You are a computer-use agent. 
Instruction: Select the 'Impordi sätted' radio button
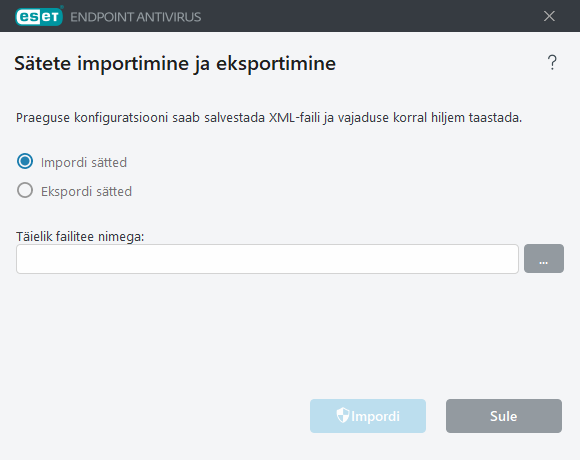click(25, 162)
